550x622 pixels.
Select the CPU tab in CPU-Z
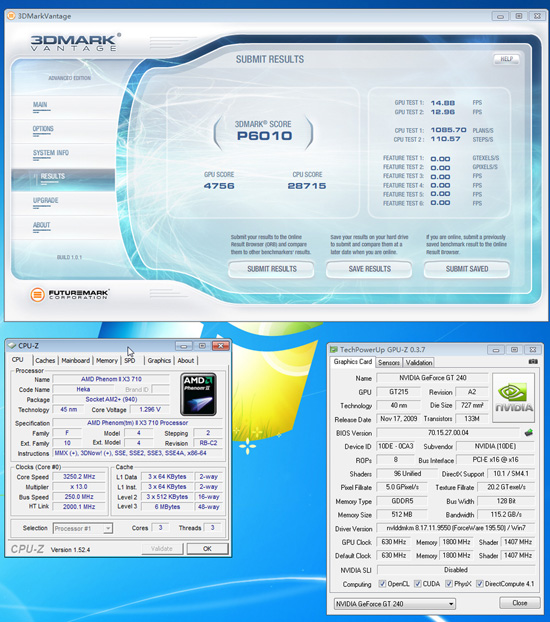(17, 359)
